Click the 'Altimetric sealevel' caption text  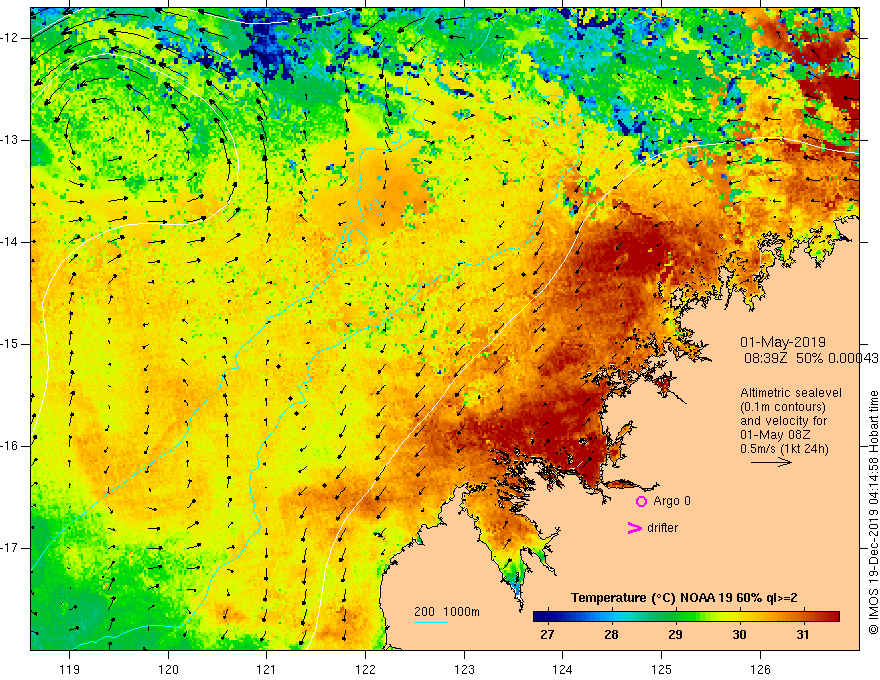coord(791,393)
